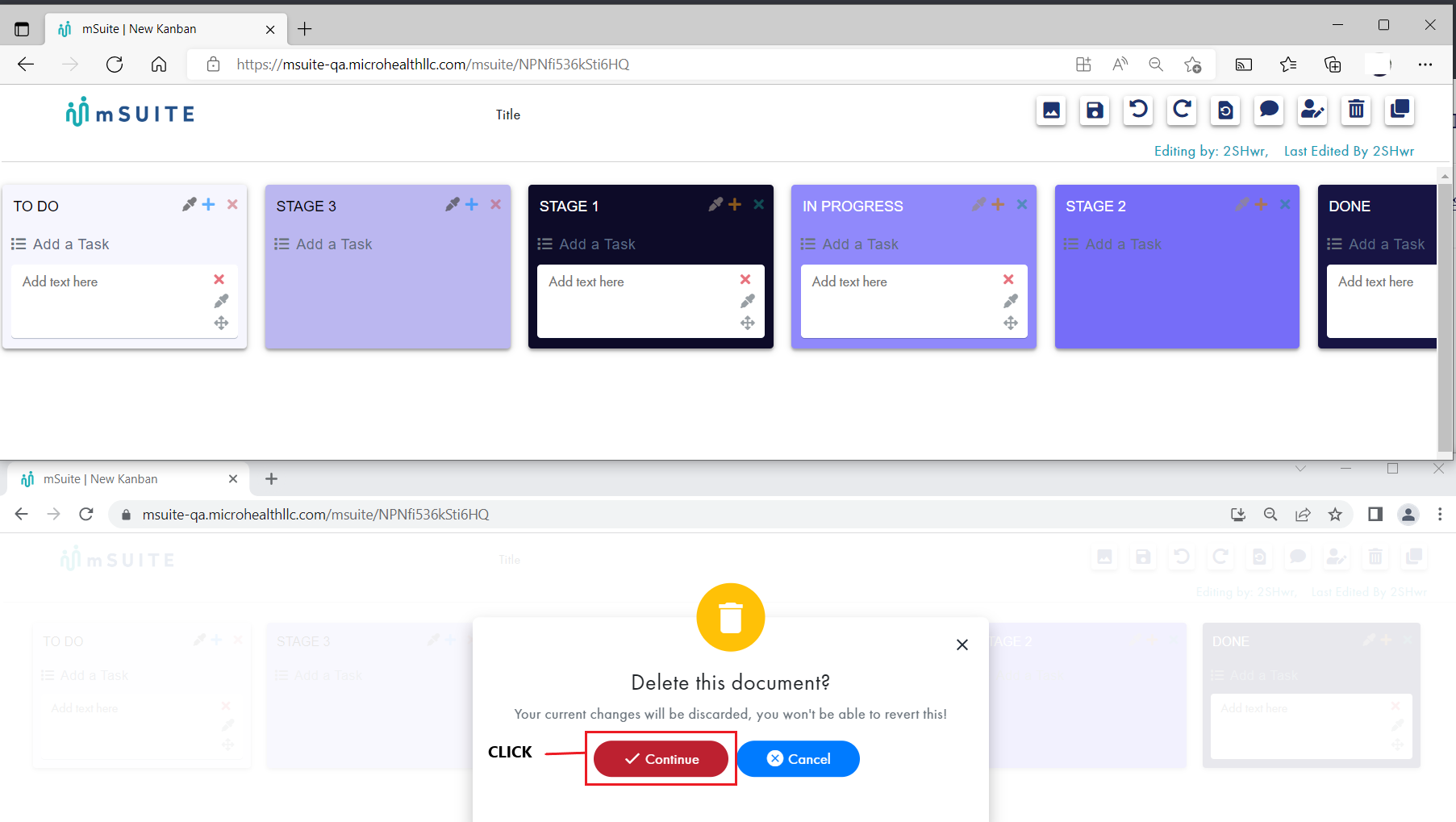Add a new card to IN PROGRESS column

(x=998, y=204)
